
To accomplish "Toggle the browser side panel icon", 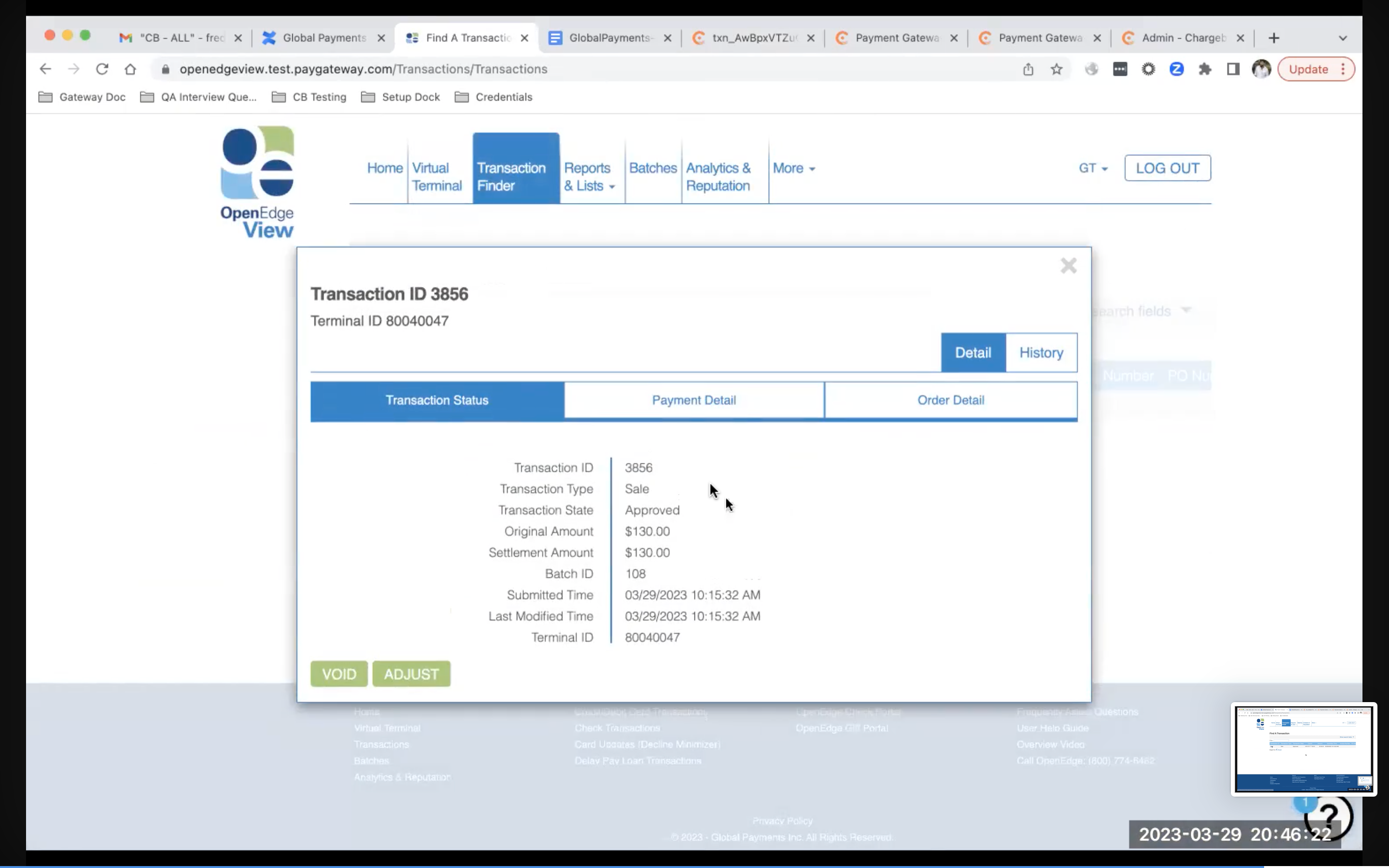I will (x=1233, y=69).
